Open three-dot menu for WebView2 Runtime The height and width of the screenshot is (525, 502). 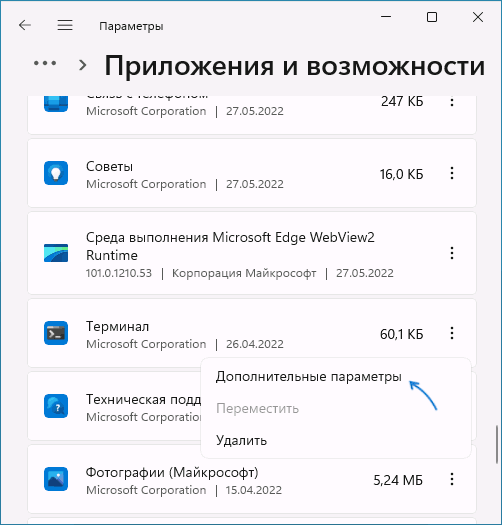[452, 253]
